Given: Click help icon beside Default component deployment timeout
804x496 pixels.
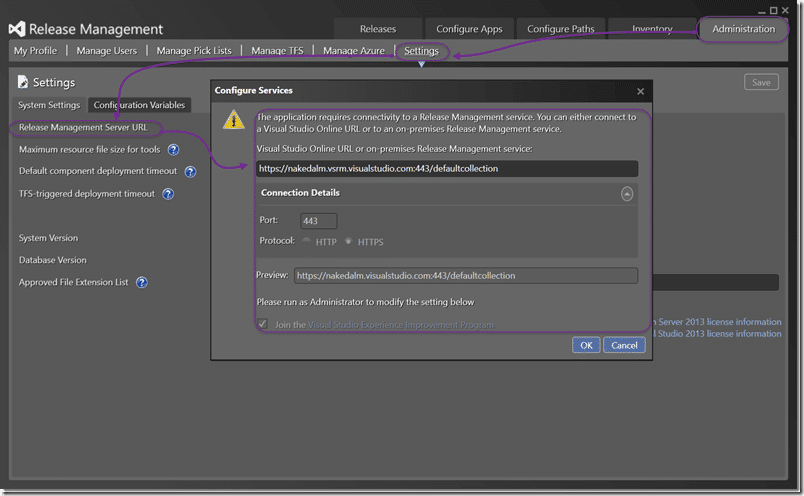Looking at the screenshot, I should coord(190,172).
